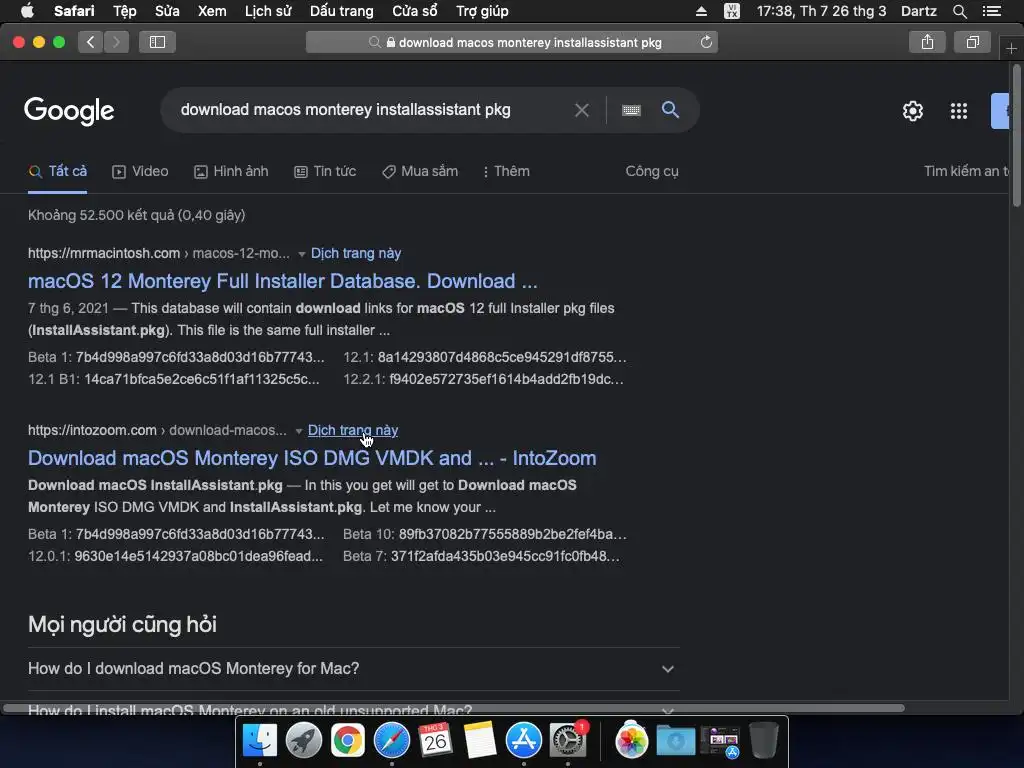Go back with Safari back arrow
The image size is (1024, 768).
click(91, 42)
